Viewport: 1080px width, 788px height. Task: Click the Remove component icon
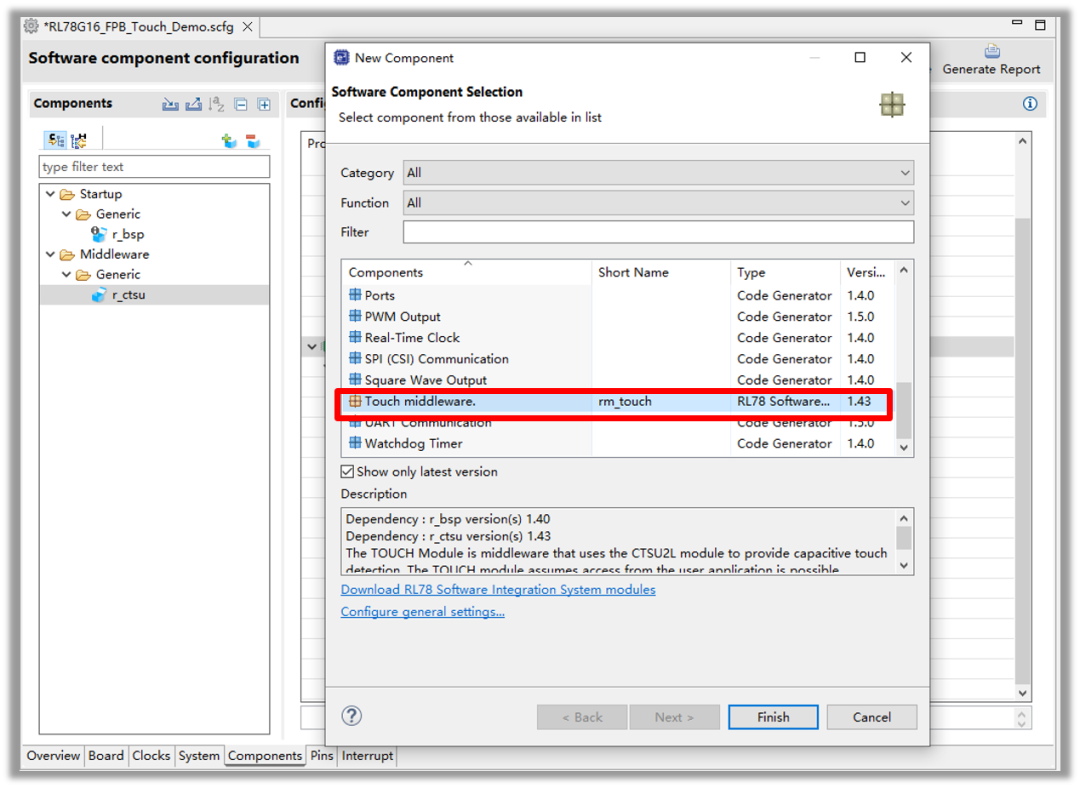click(x=253, y=141)
